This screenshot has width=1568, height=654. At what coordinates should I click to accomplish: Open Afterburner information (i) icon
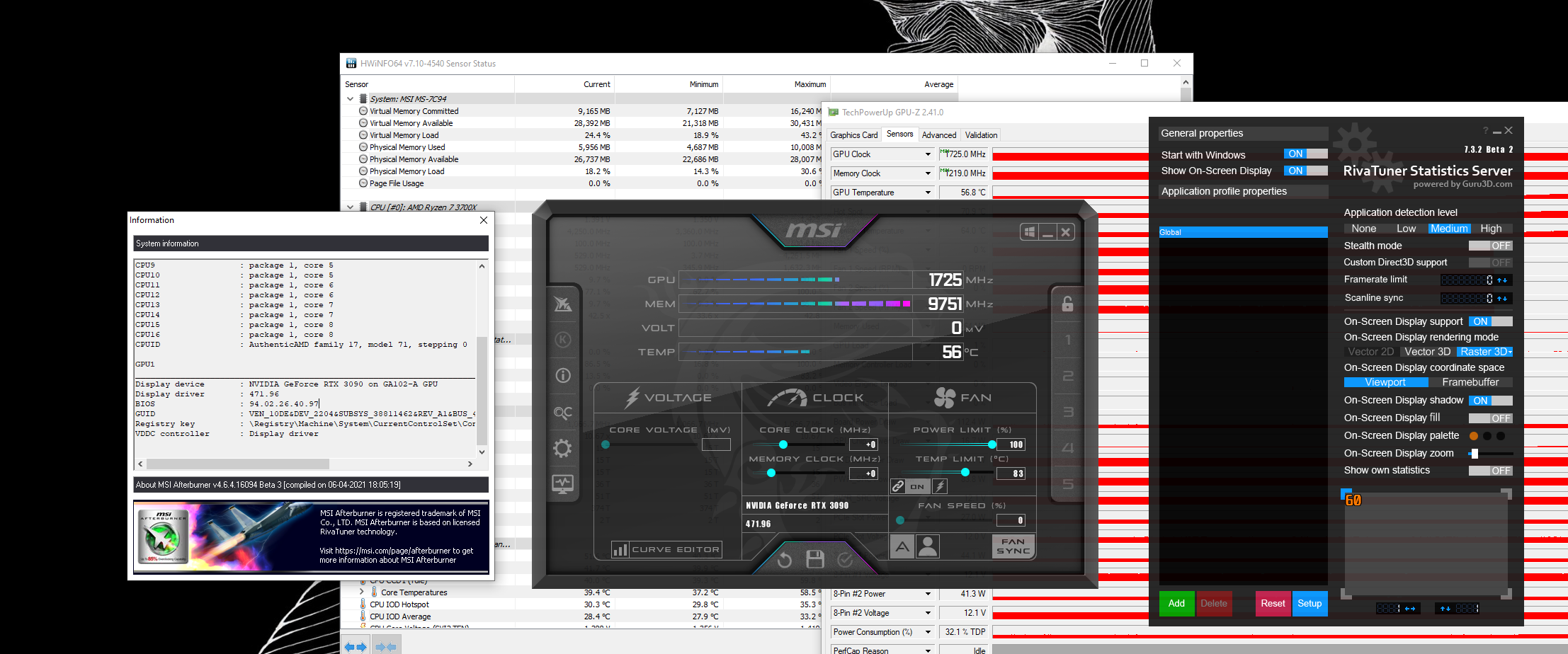pos(563,376)
